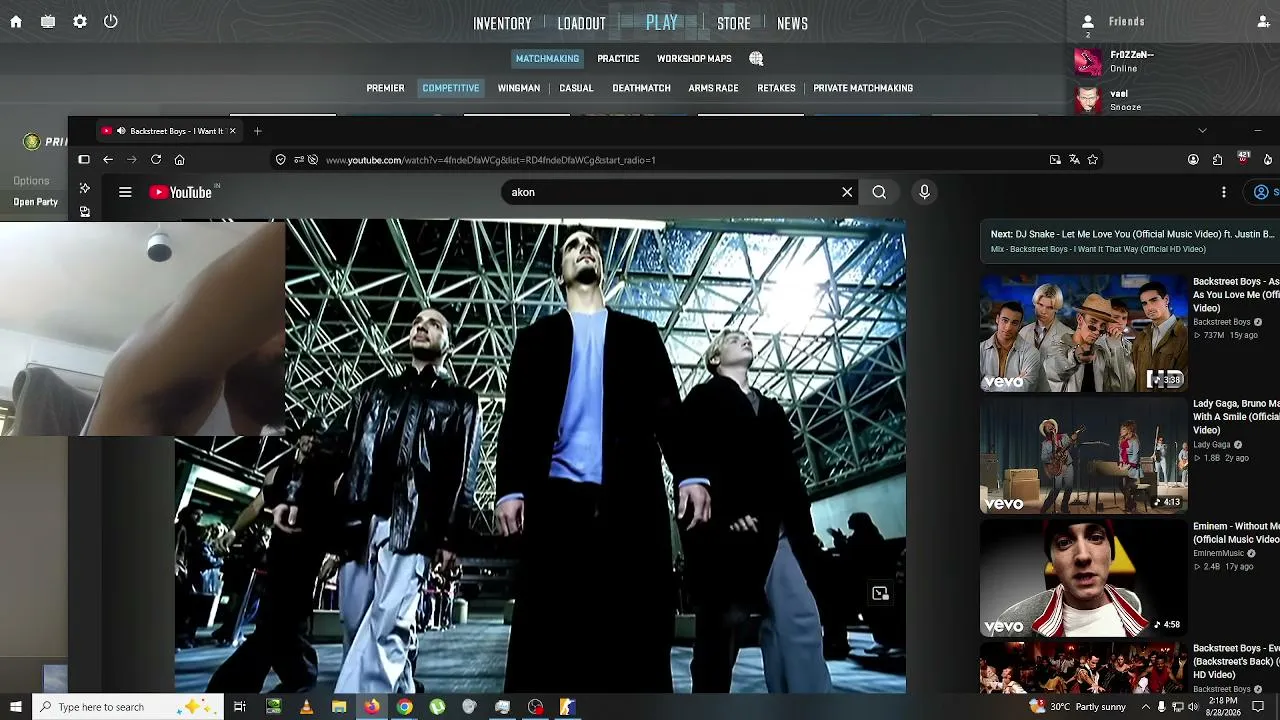1280x720 pixels.
Task: Open the Firefox home page button
Action: coord(180,160)
